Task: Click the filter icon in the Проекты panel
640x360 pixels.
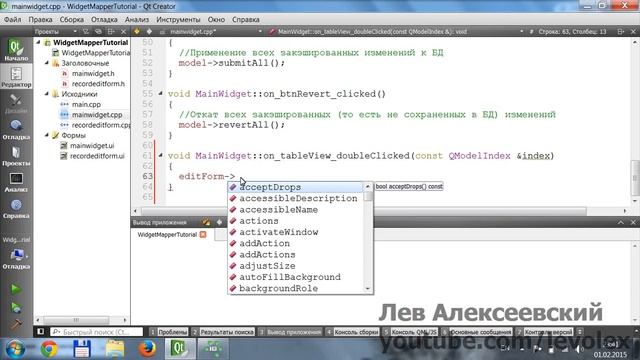Action: coord(86,31)
